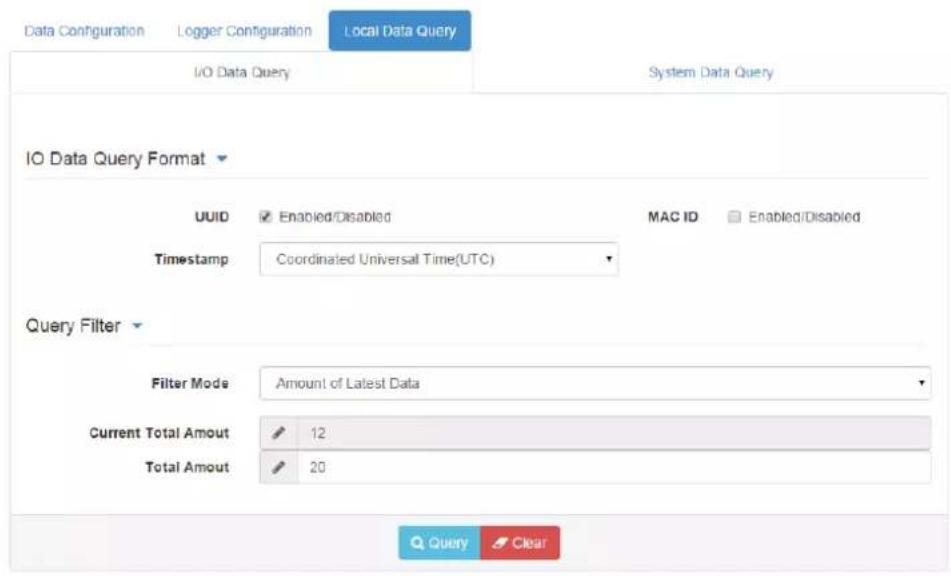Click the UUID label
Viewport: 951px width, 576px height.
tap(212, 216)
